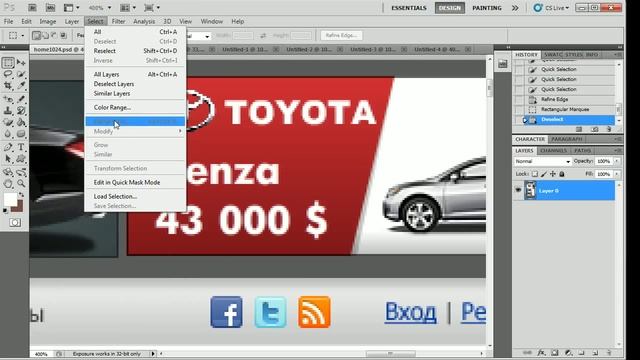Select the Hand tool
Viewport: 640px width, 360px height.
pos(8,184)
